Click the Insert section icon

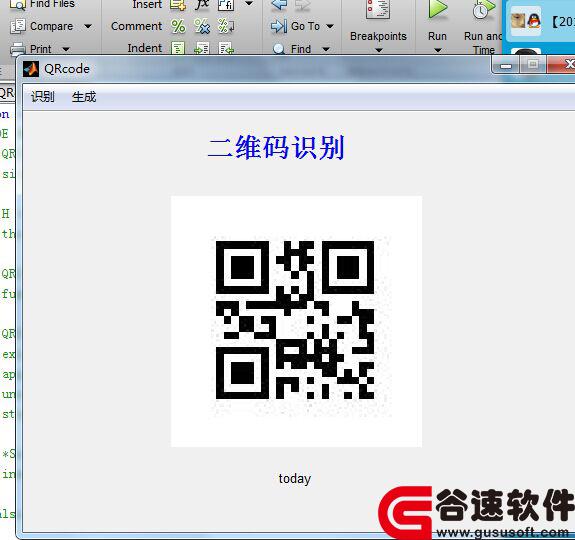click(x=178, y=5)
